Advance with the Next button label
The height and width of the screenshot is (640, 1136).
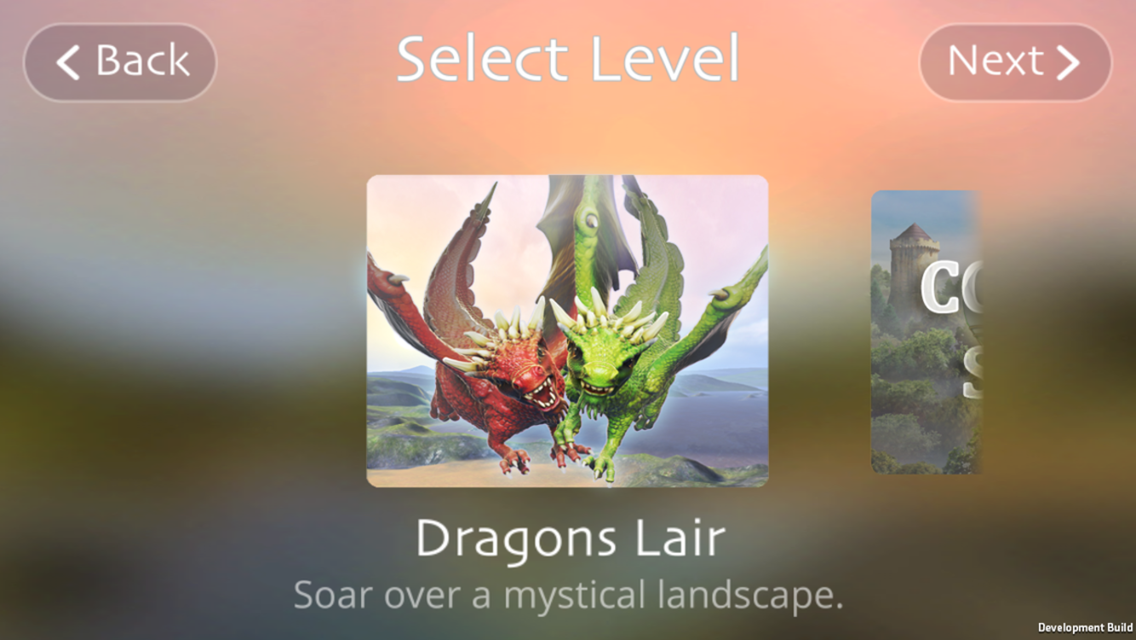click(995, 60)
